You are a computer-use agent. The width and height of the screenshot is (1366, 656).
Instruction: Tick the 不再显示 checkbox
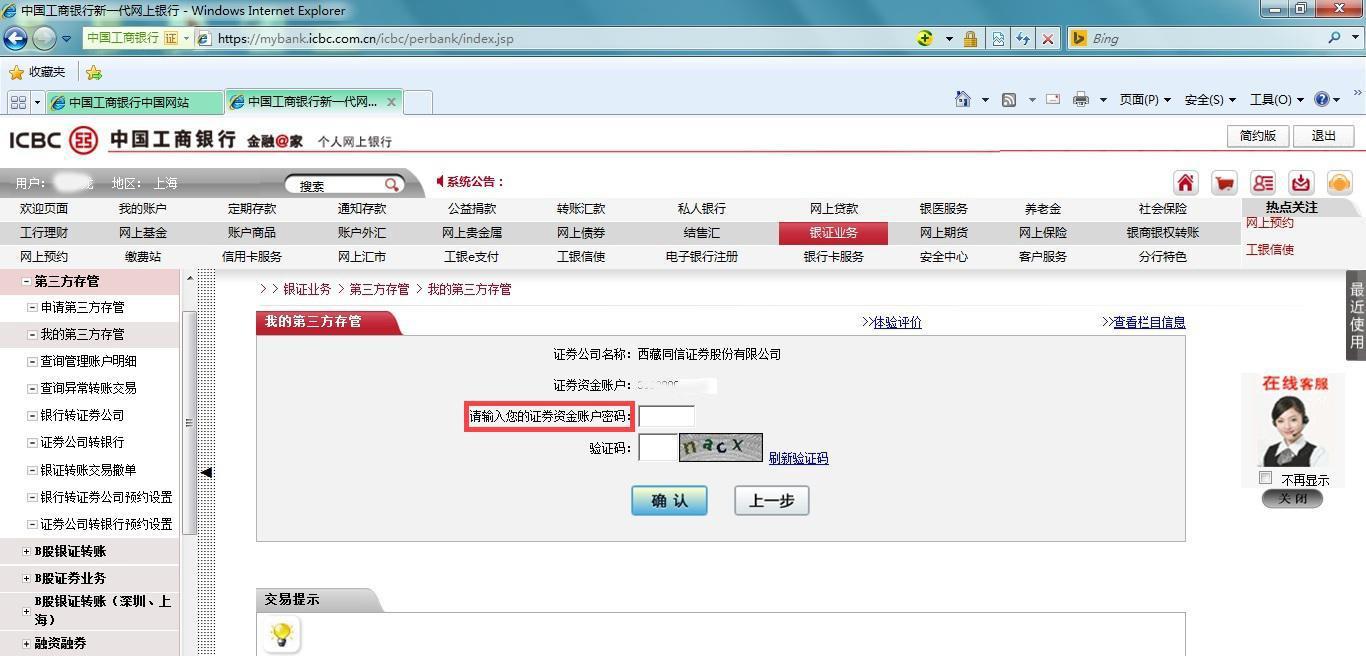1266,479
